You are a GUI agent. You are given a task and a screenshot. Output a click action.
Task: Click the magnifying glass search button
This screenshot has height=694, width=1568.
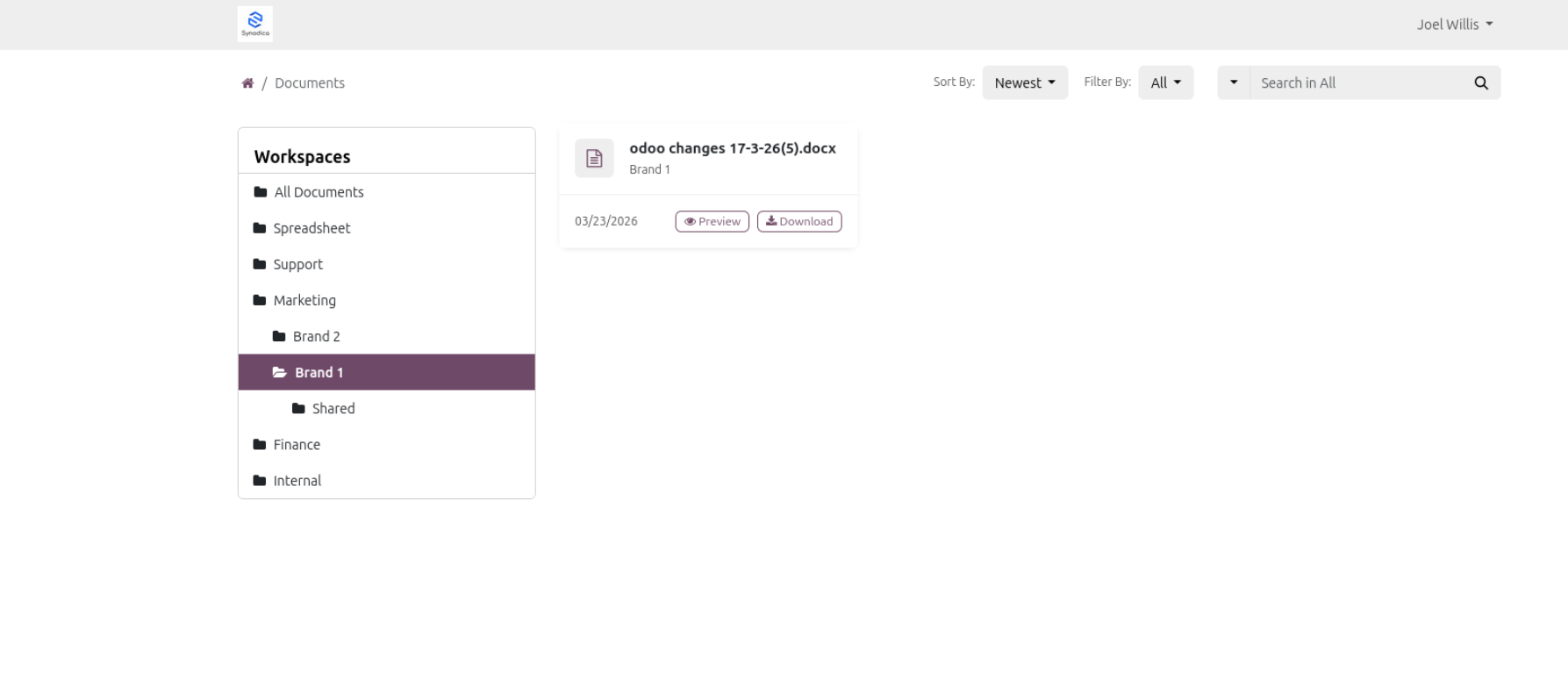1481,82
